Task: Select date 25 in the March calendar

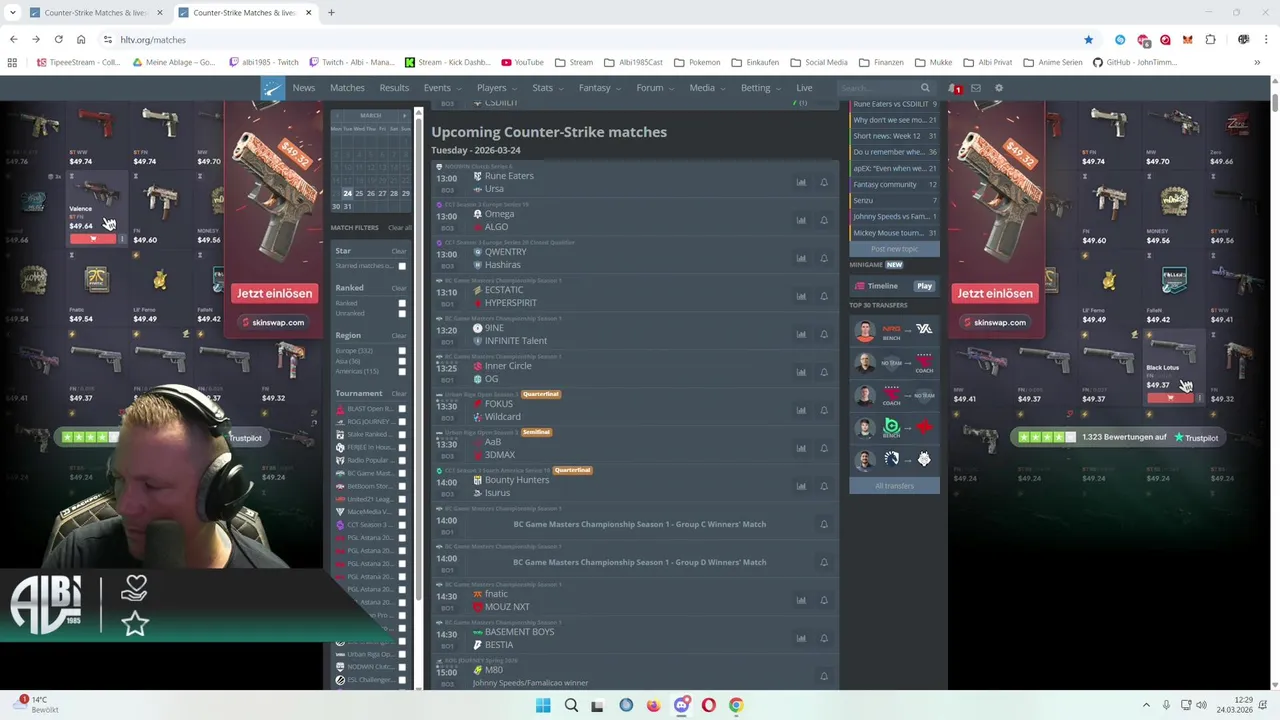Action: pos(359,194)
